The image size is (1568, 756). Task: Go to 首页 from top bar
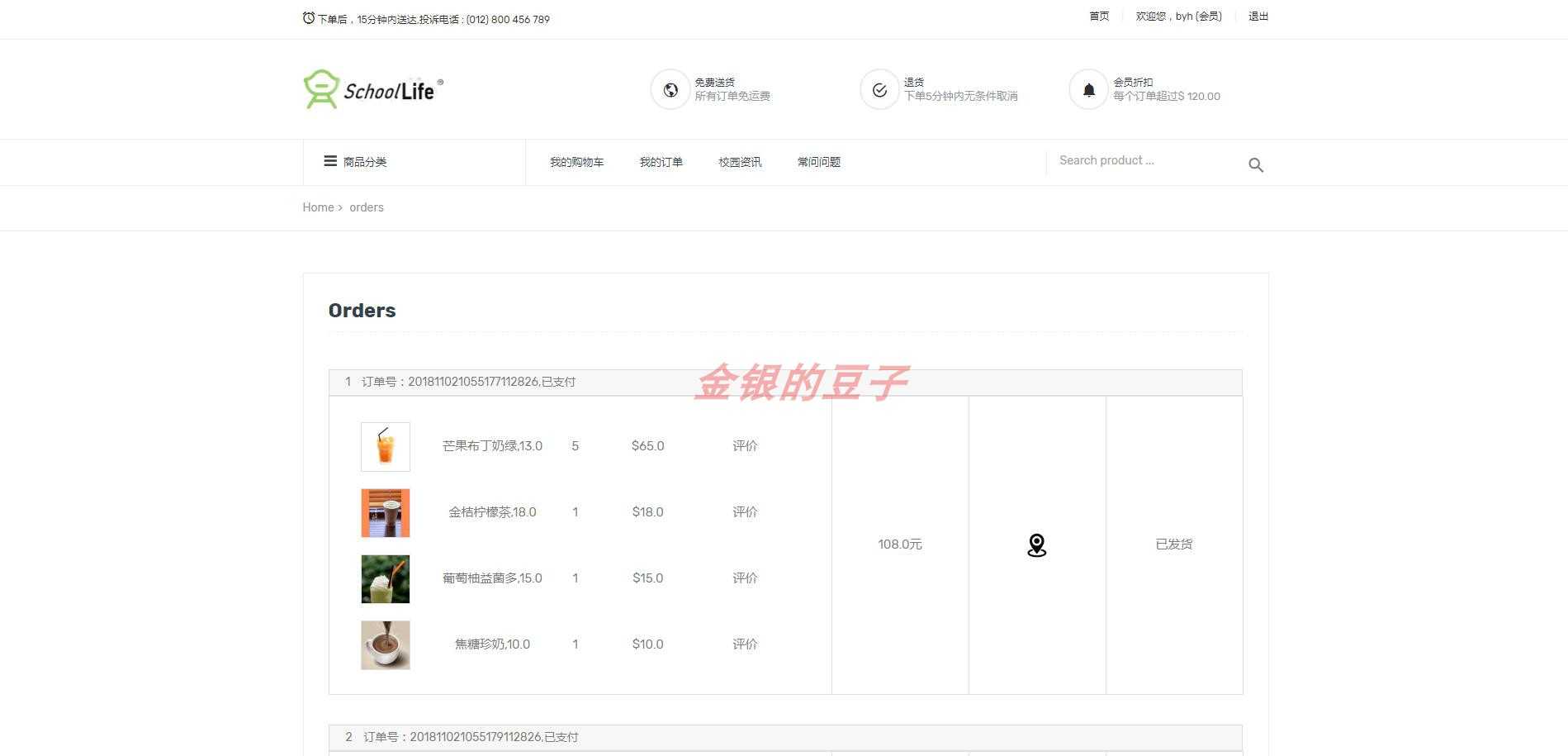click(x=1099, y=17)
